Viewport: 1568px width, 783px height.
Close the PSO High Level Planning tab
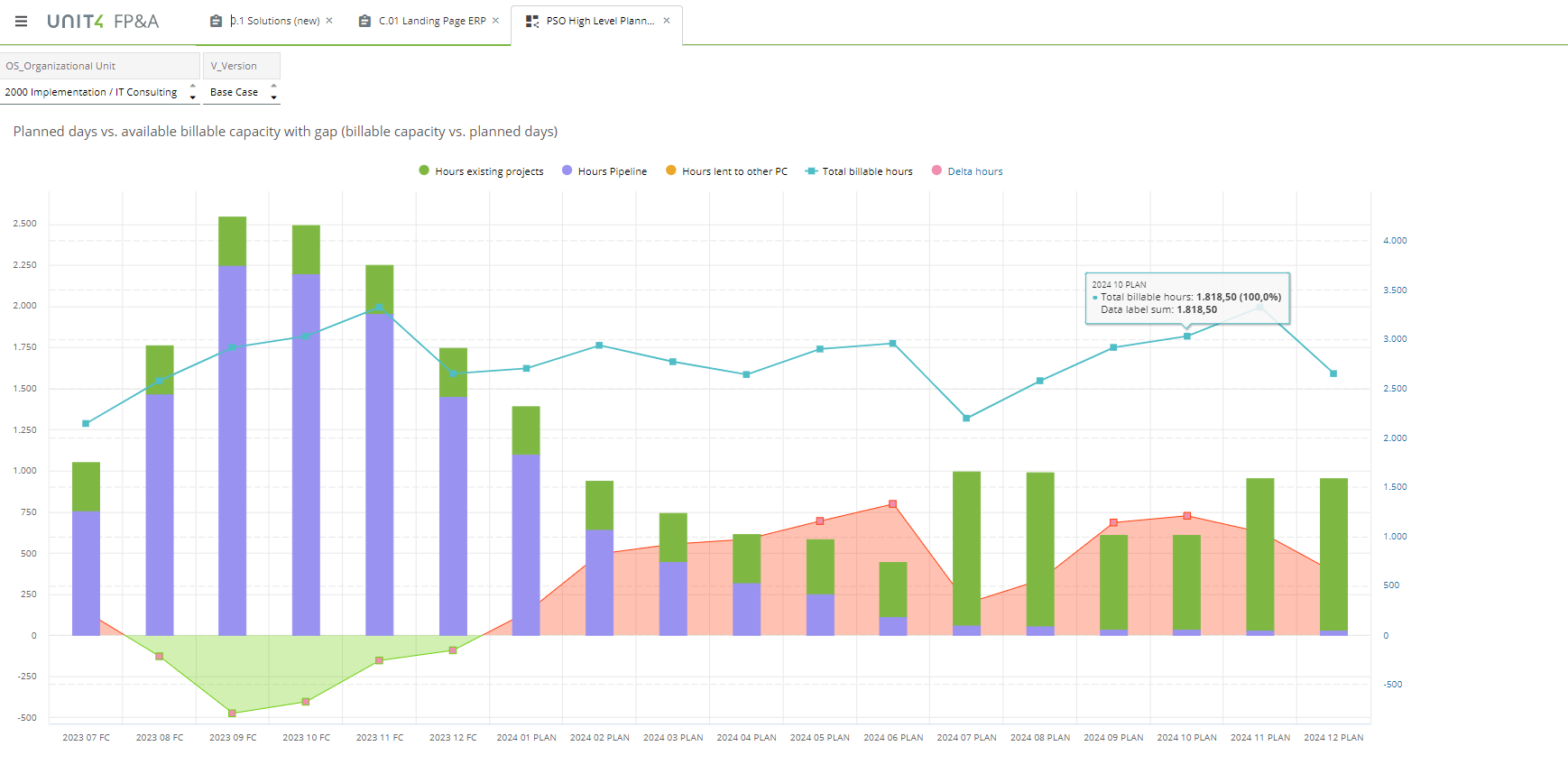click(667, 21)
